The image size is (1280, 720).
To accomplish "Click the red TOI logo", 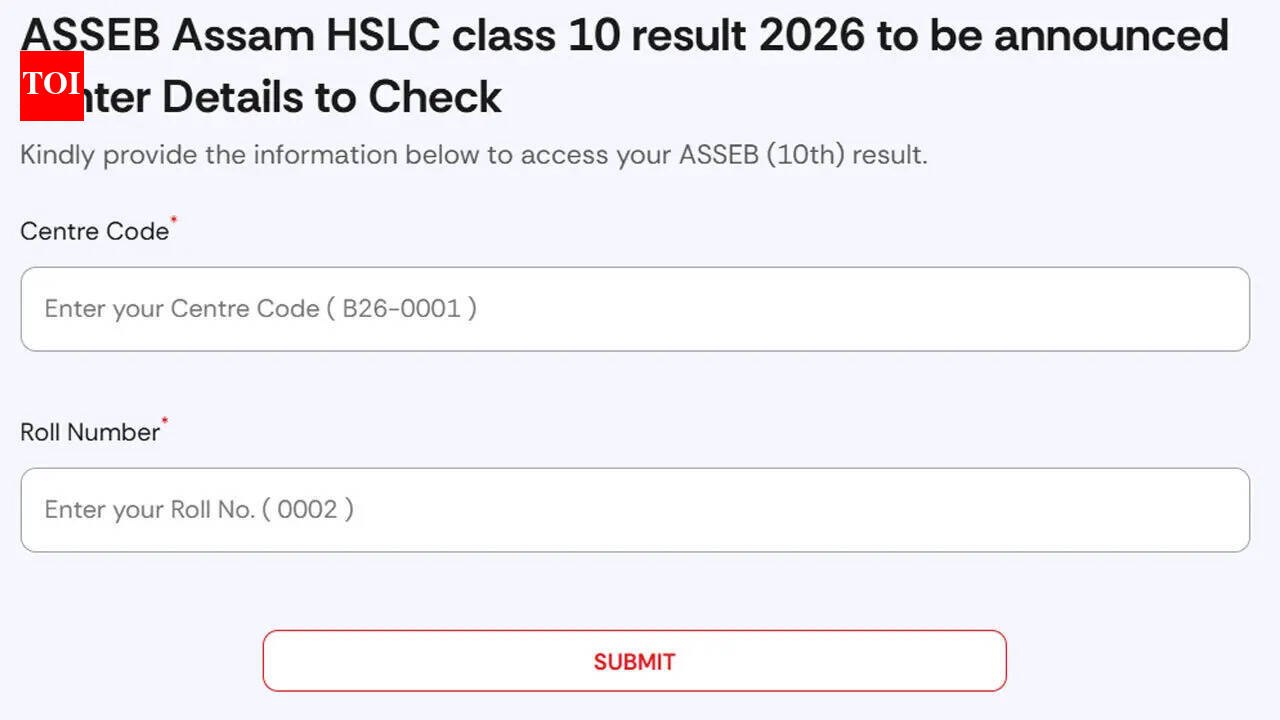I will pos(51,85).
